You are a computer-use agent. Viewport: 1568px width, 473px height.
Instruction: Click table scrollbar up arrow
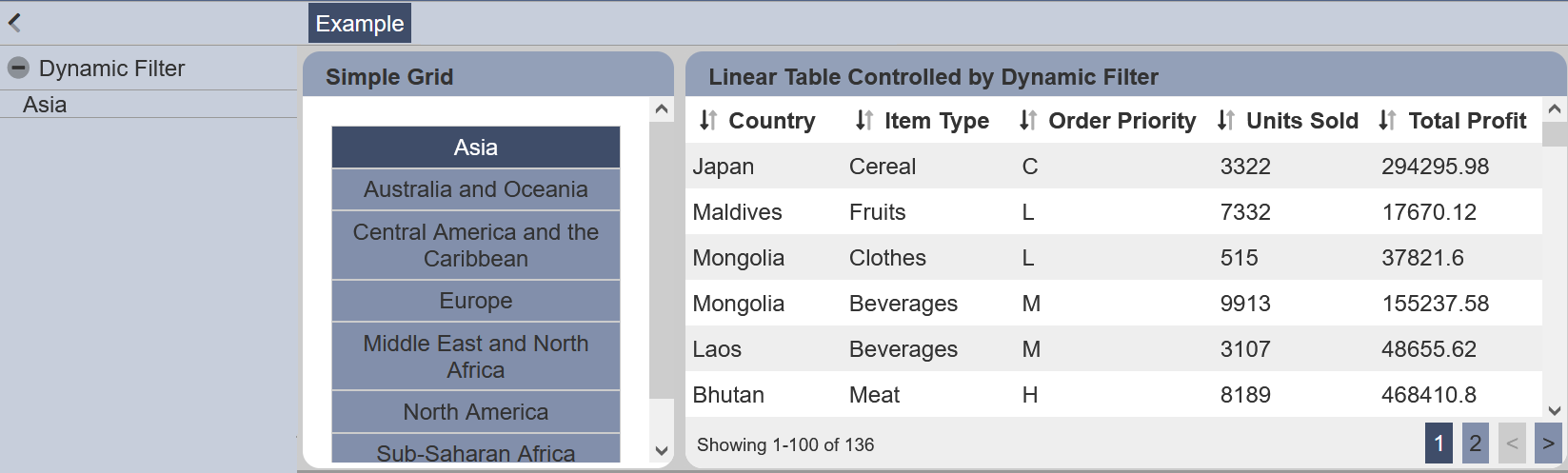(1555, 109)
